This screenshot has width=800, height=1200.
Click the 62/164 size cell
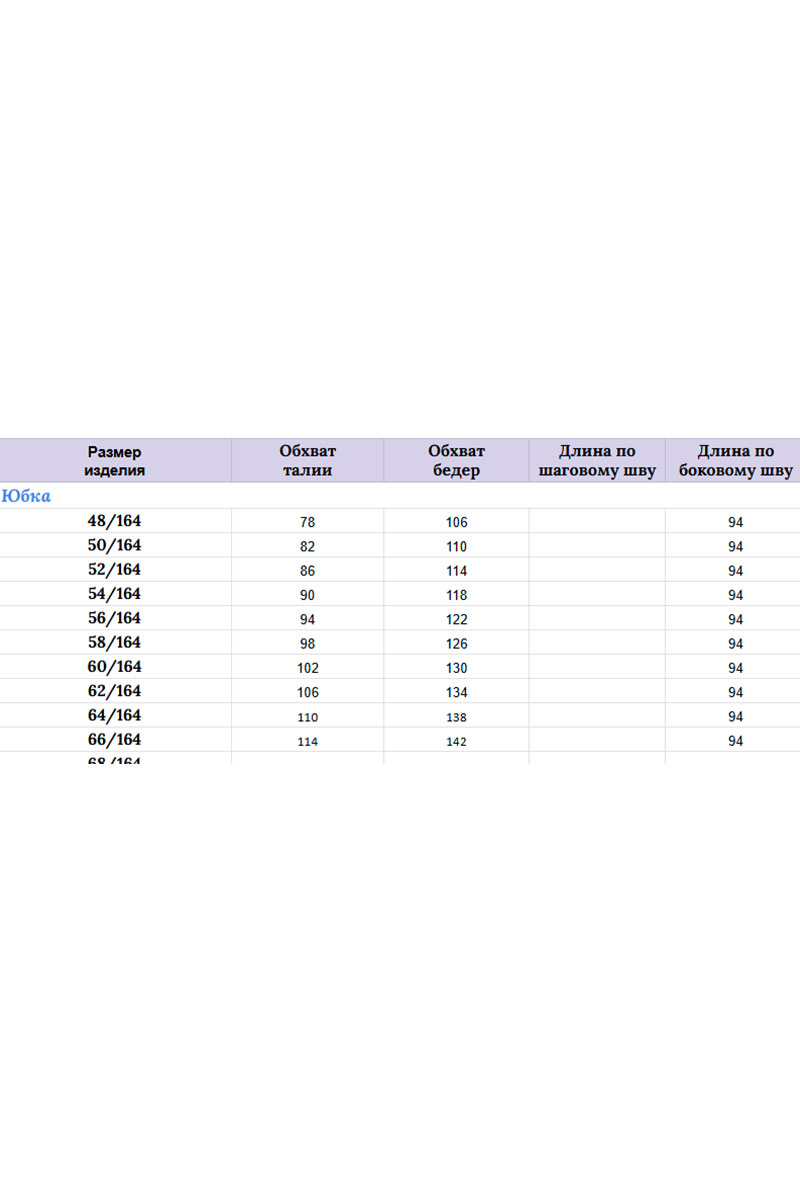click(115, 691)
